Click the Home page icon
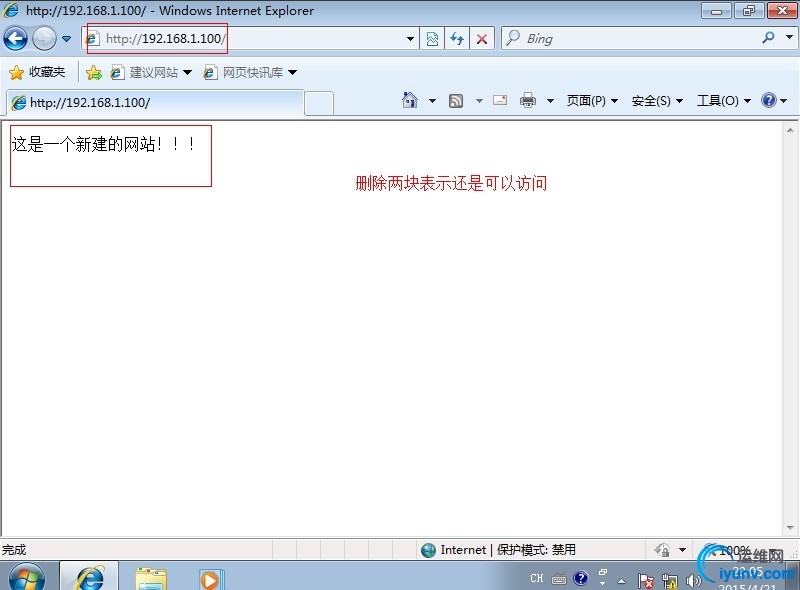The height and width of the screenshot is (590, 800). tap(410, 101)
